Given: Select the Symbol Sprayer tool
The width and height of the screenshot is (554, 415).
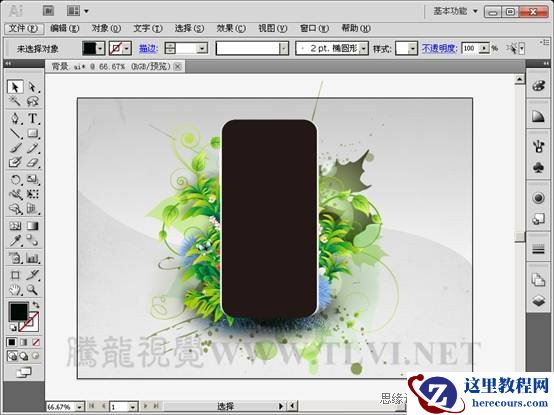Looking at the screenshot, I should tap(15, 258).
